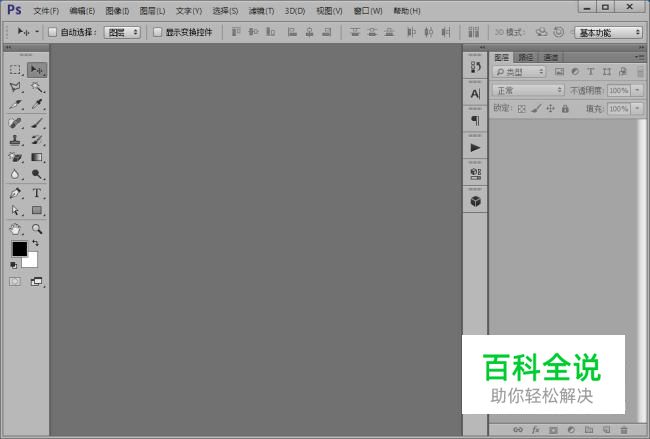Open the History panel icon
Viewport: 650px width, 439px height.
475,67
